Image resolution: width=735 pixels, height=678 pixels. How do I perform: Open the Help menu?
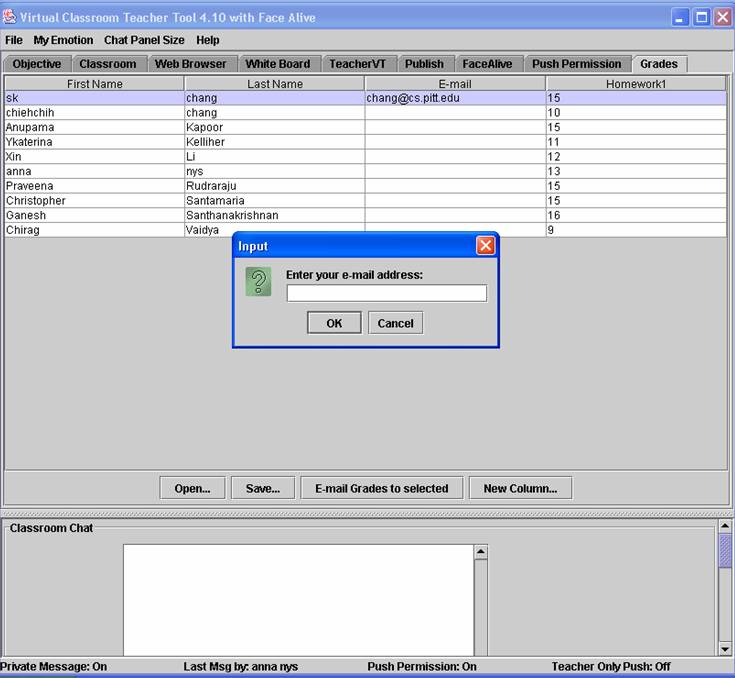coord(208,40)
